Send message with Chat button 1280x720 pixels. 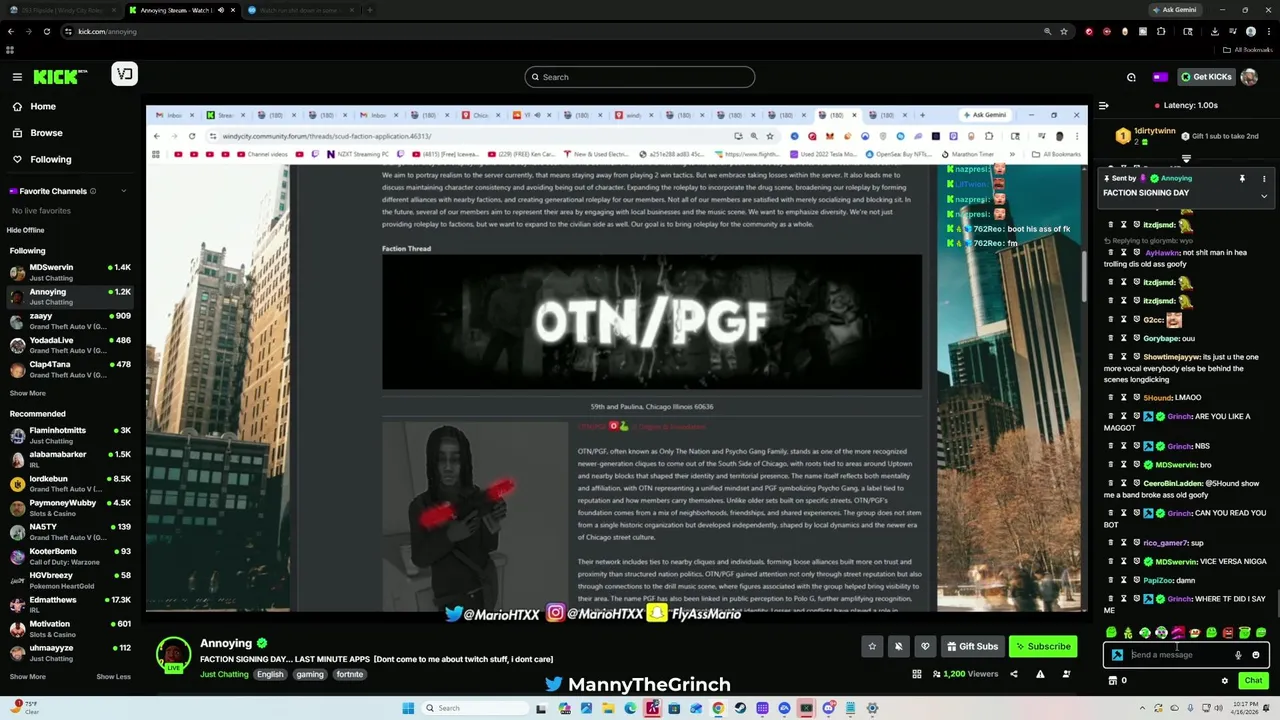tap(1253, 681)
